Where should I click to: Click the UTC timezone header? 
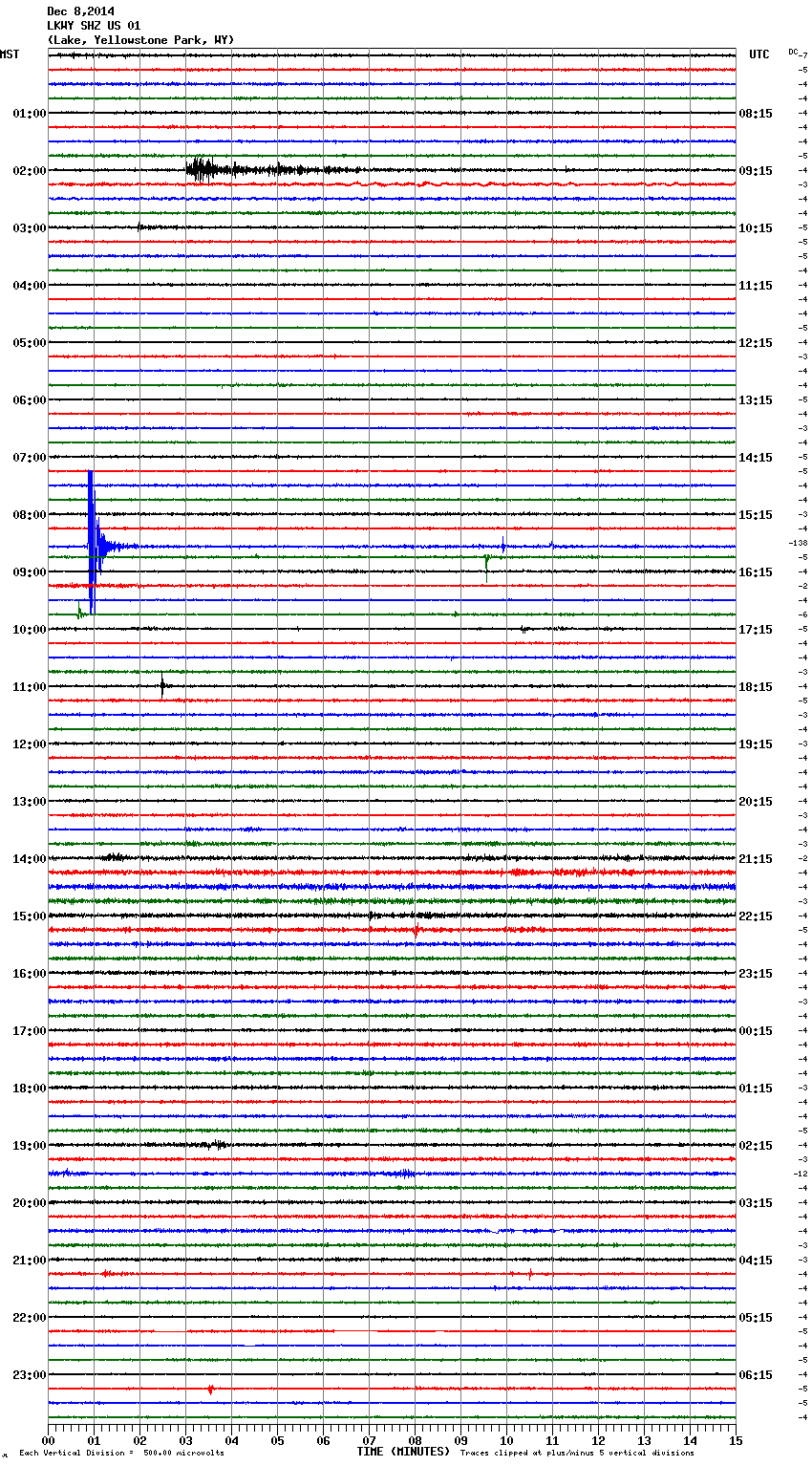(759, 54)
